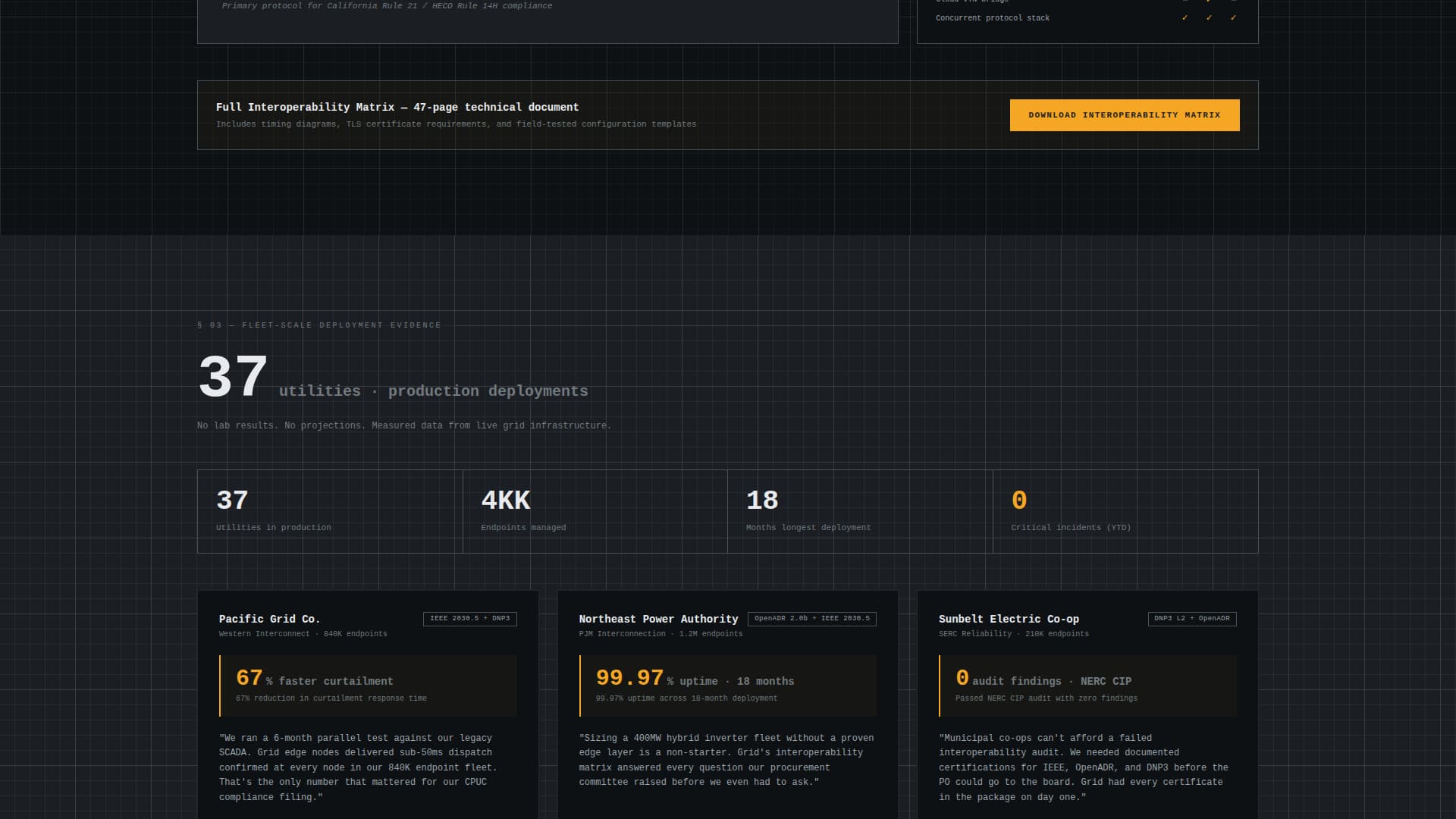The image size is (1456, 819).
Task: Select the IEEE 2030.5 + DNP3 protocol badge
Action: pos(471,619)
